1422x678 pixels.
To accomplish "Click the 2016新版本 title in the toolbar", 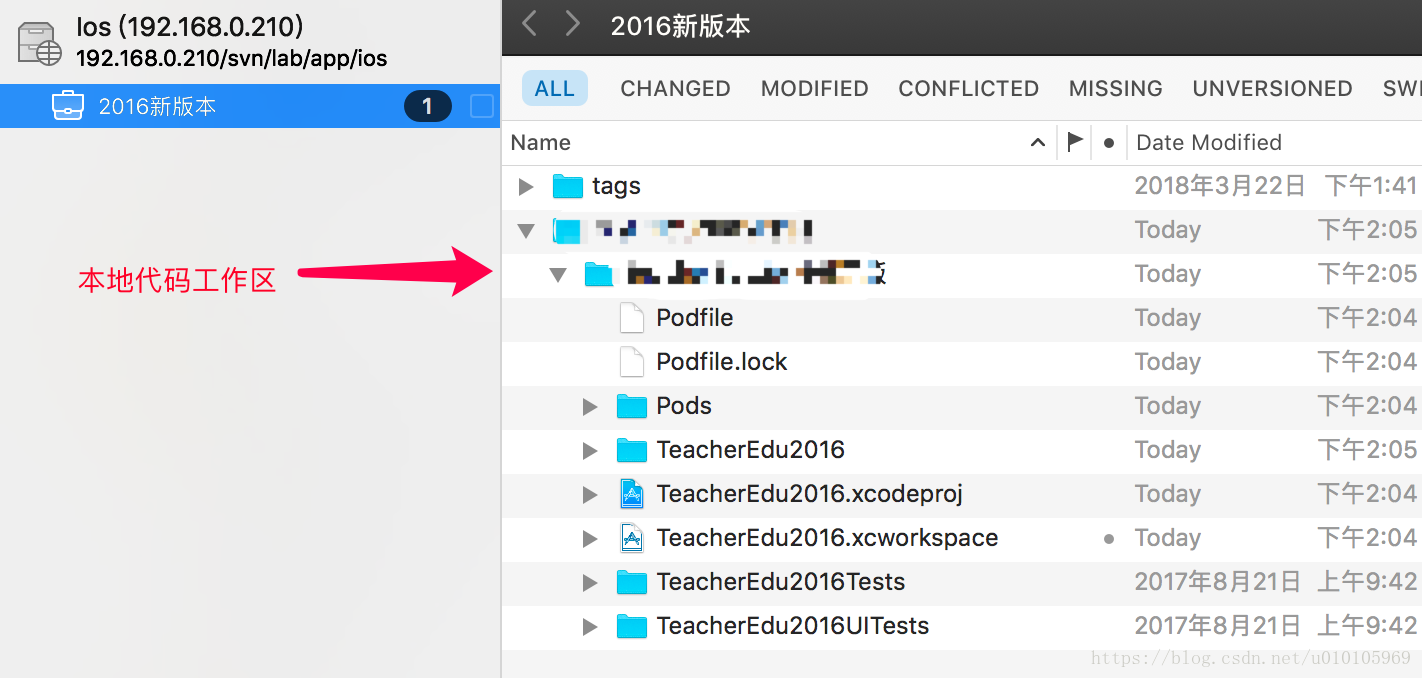I will pyautogui.click(x=681, y=26).
